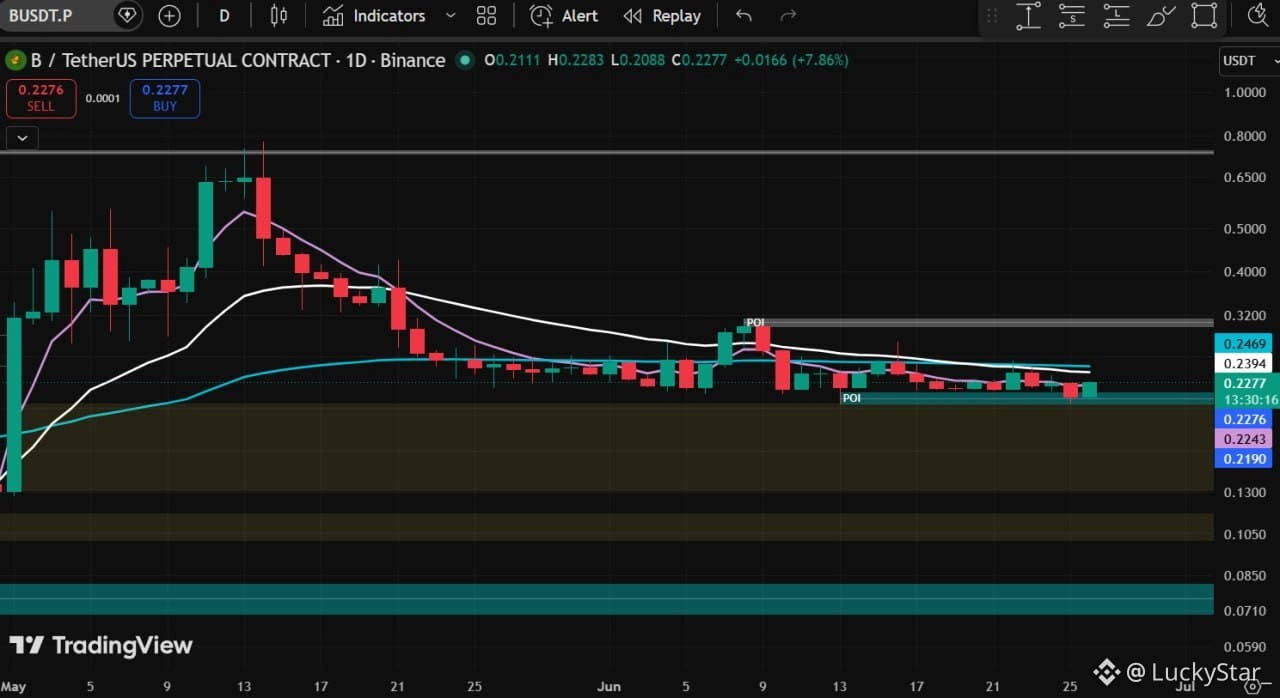The image size is (1280, 698).
Task: Click the green market status dot
Action: 464,60
